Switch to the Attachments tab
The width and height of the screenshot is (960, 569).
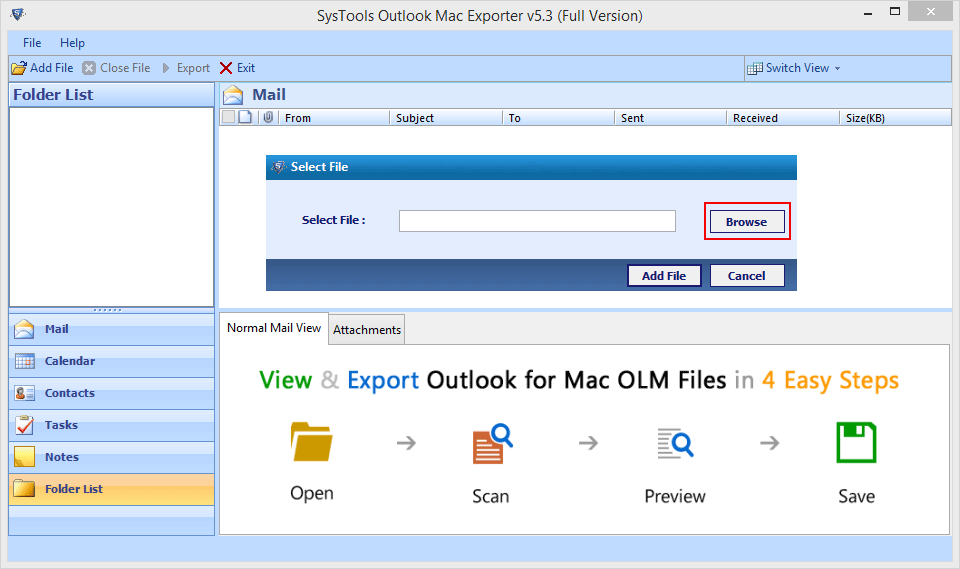(x=367, y=330)
